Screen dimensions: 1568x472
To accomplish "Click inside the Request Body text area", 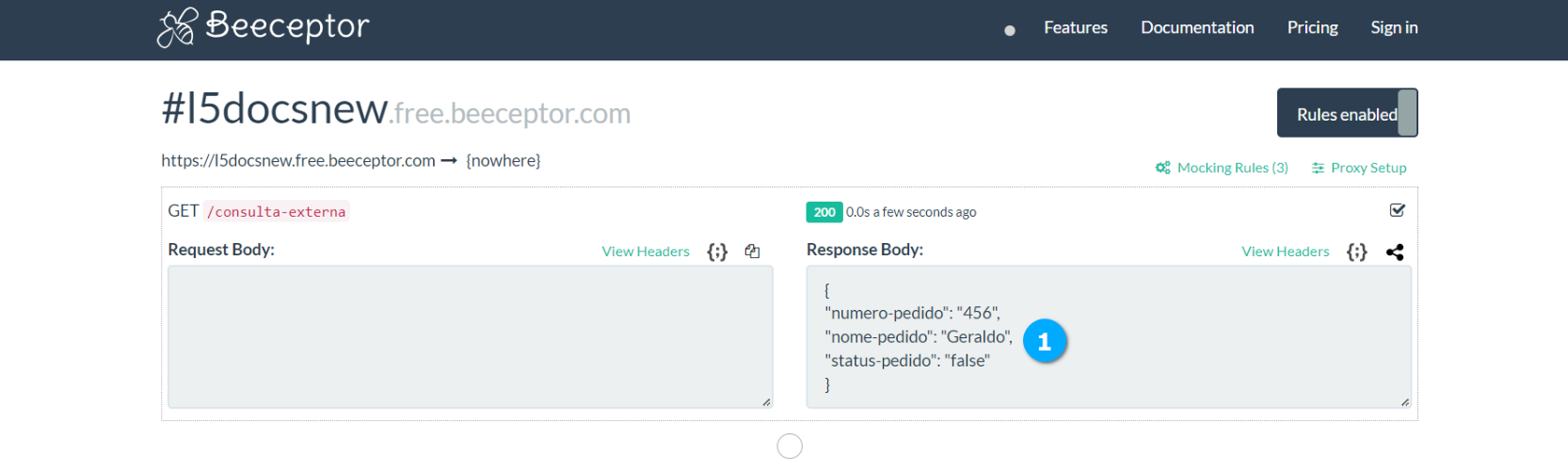I will 470,336.
